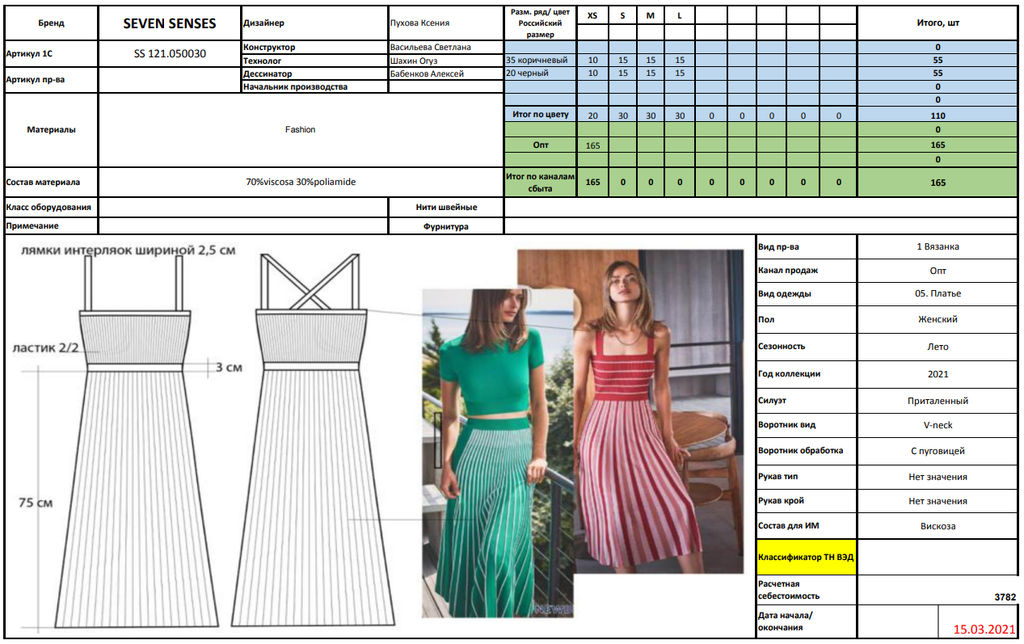Select the 35 коричневый color row label

540,60
